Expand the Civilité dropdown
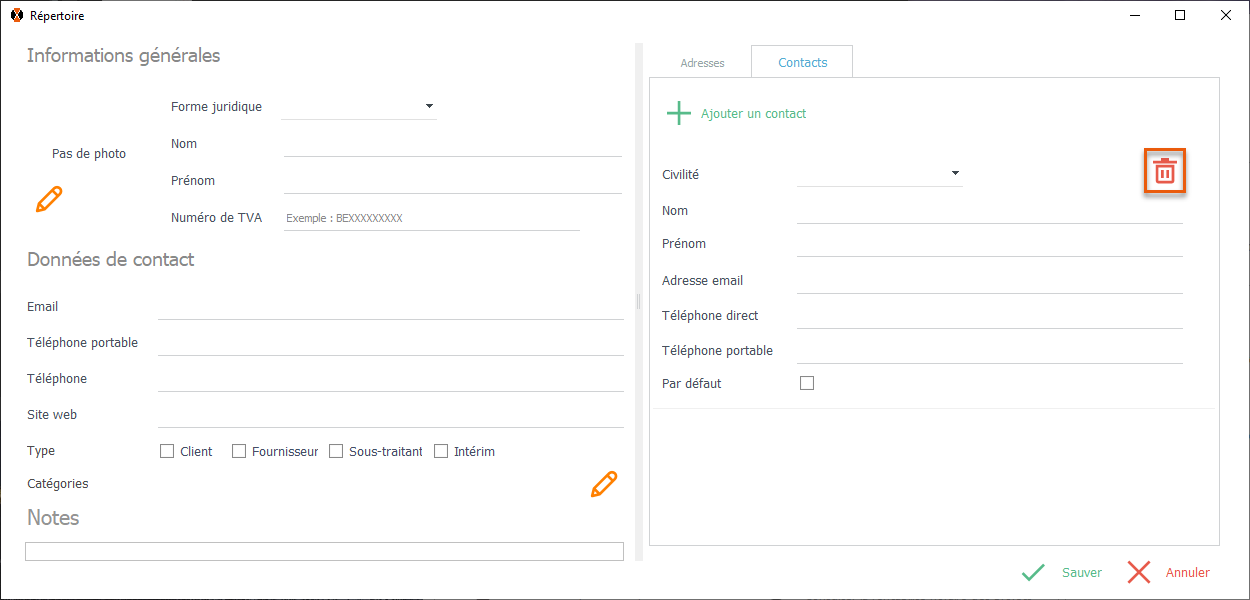1250x600 pixels. [955, 173]
